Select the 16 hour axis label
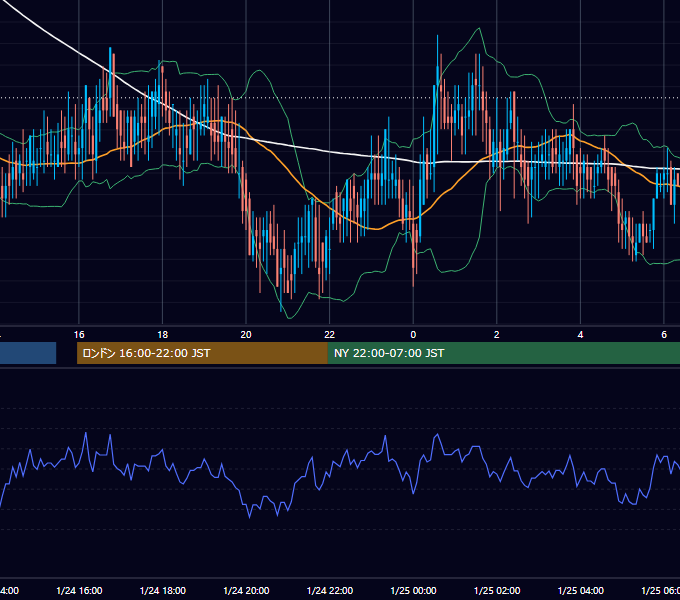This screenshot has height=600, width=680. pyautogui.click(x=79, y=335)
